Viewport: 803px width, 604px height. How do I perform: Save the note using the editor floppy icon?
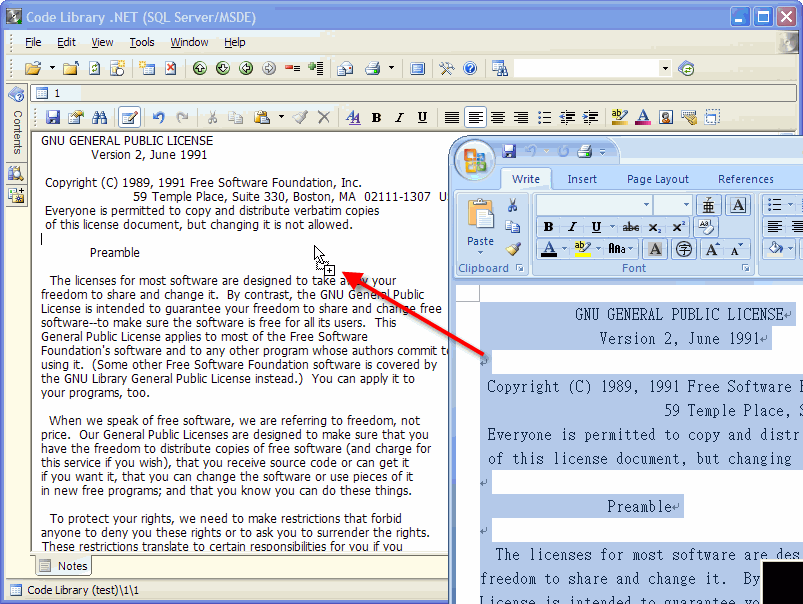coord(53,118)
